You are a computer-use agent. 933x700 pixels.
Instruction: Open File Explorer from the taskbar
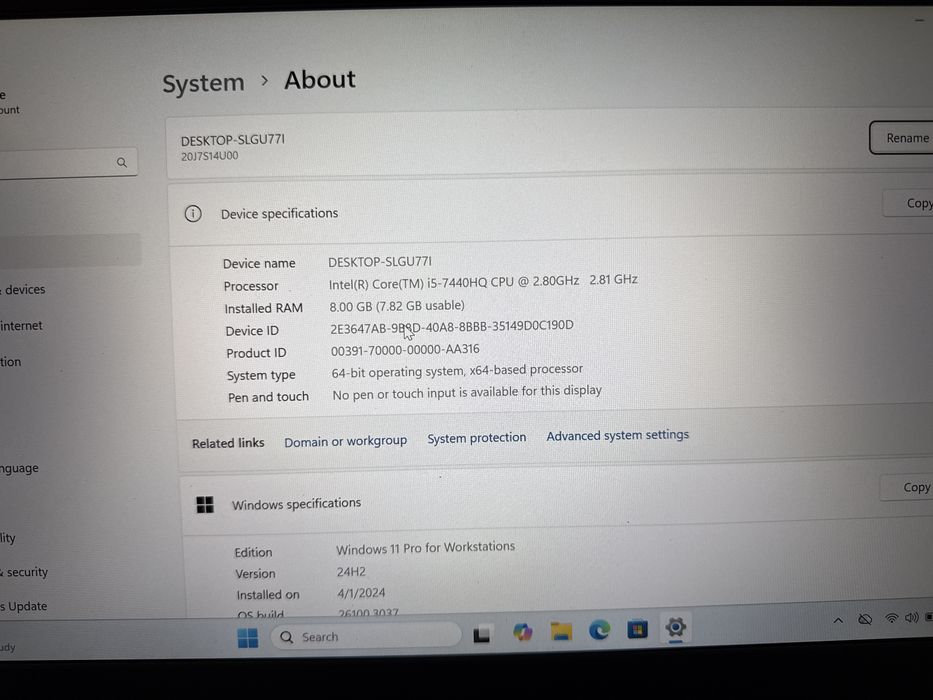click(x=561, y=631)
